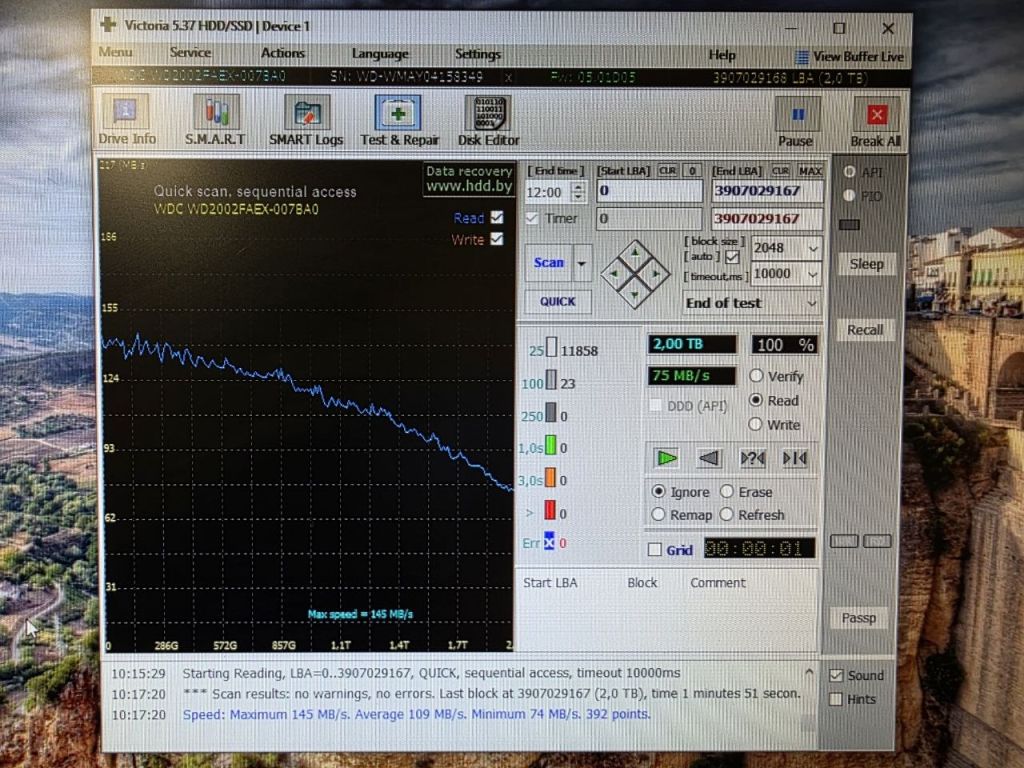The width and height of the screenshot is (1024, 768).
Task: Toggle the Timer checkbox
Action: click(x=532, y=218)
